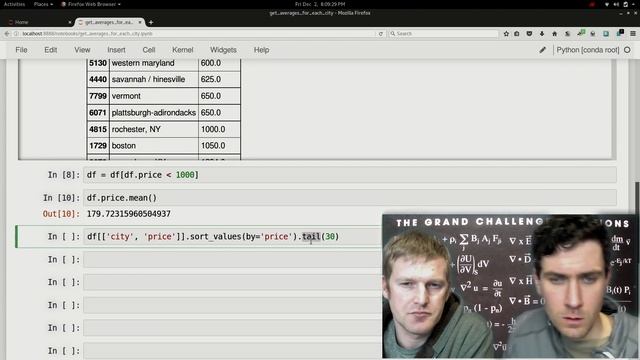Select the first empty code cell below
Image resolution: width=640 pixels, height=360 pixels.
point(233,260)
